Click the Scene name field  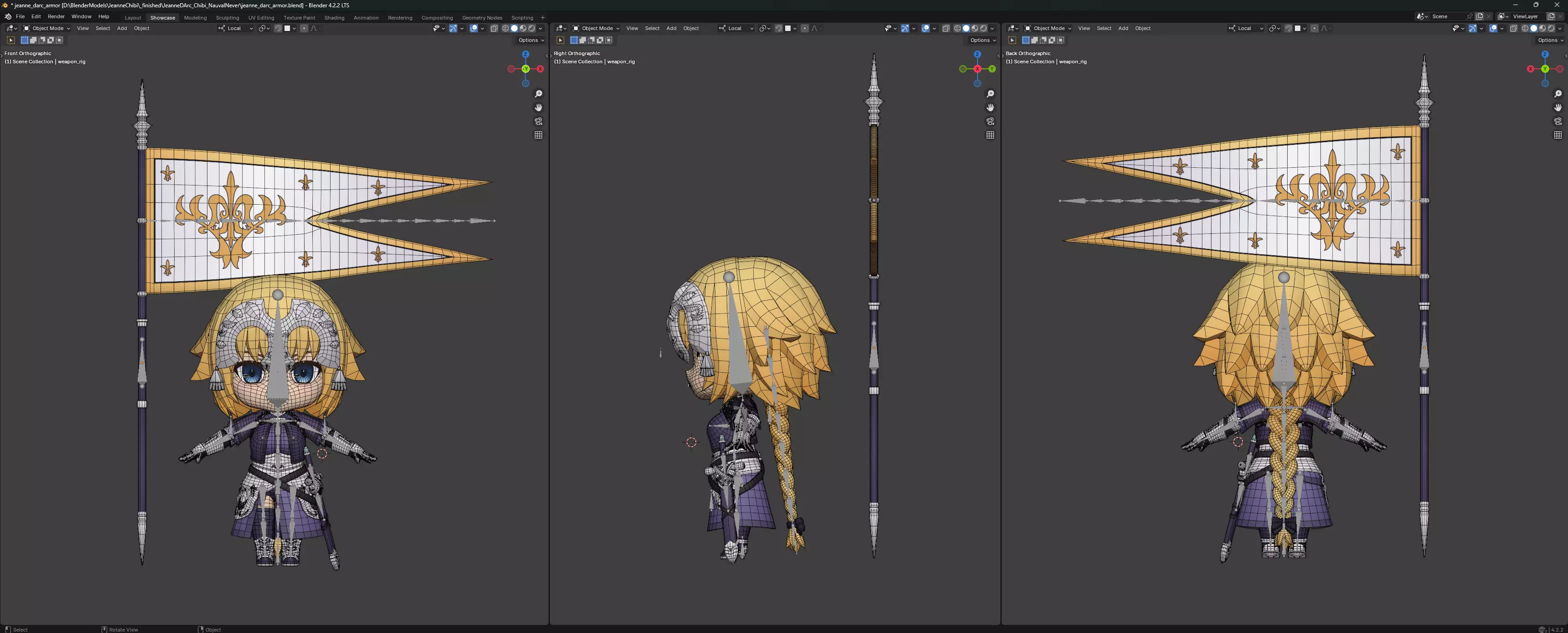click(1451, 16)
